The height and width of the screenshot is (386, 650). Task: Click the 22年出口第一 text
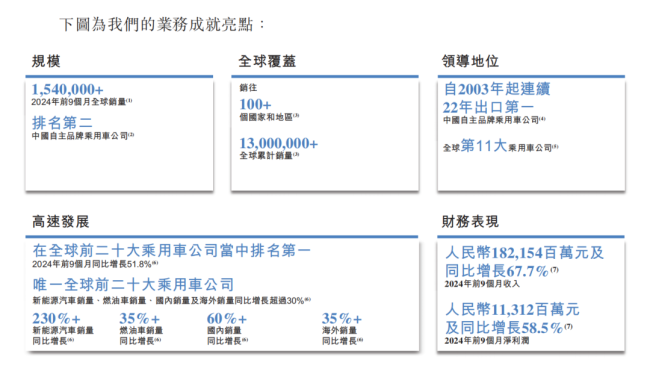[488, 107]
